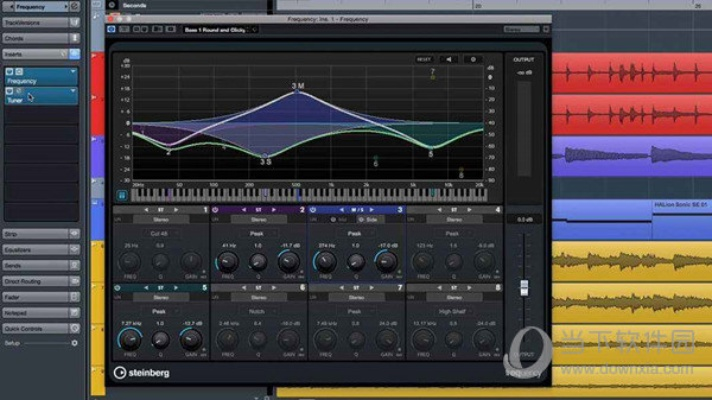Select the Side channel button on band 3
The image size is (712, 400).
(371, 219)
